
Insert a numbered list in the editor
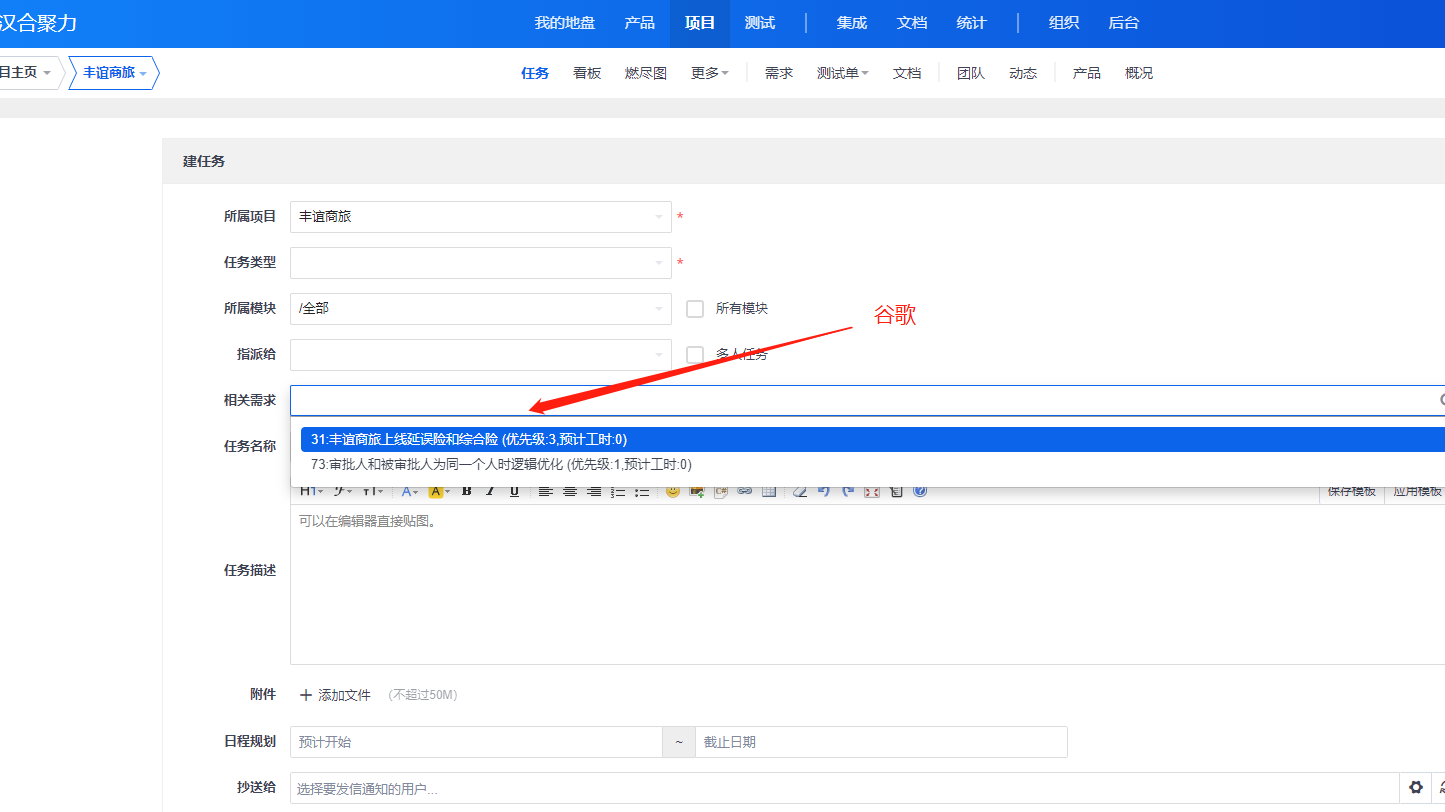click(x=618, y=491)
